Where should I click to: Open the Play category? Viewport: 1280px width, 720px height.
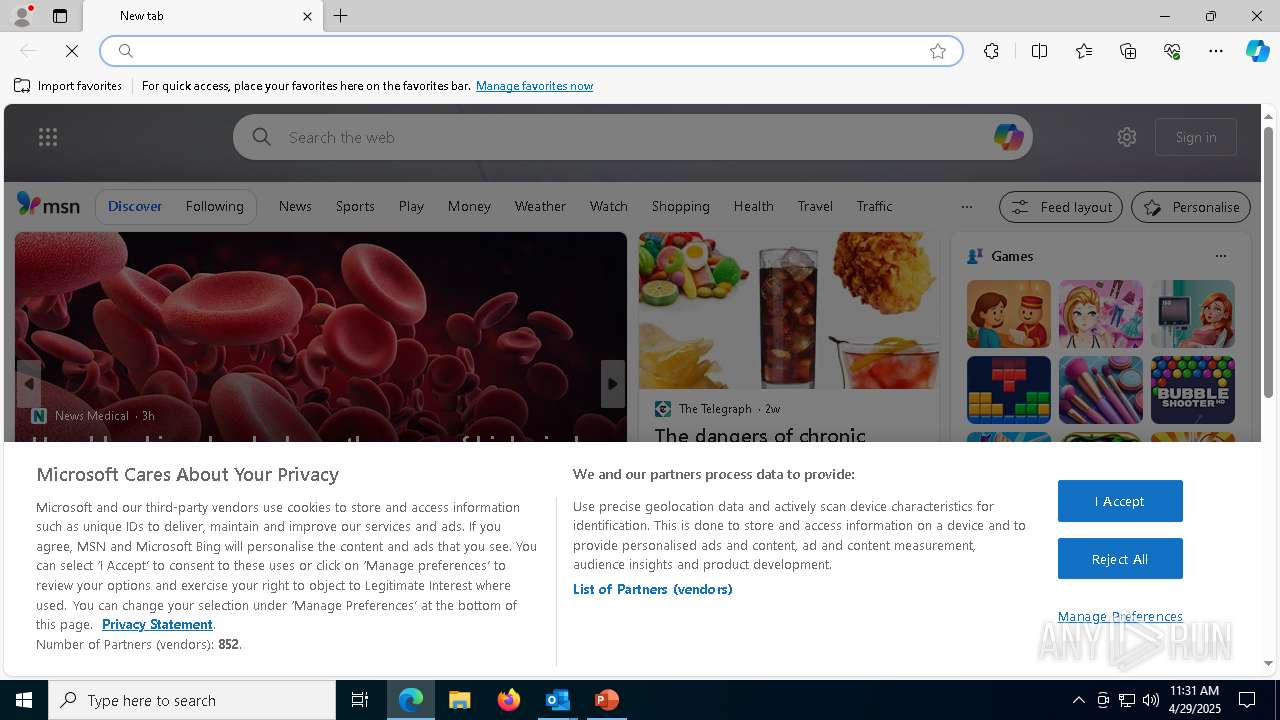click(x=411, y=206)
